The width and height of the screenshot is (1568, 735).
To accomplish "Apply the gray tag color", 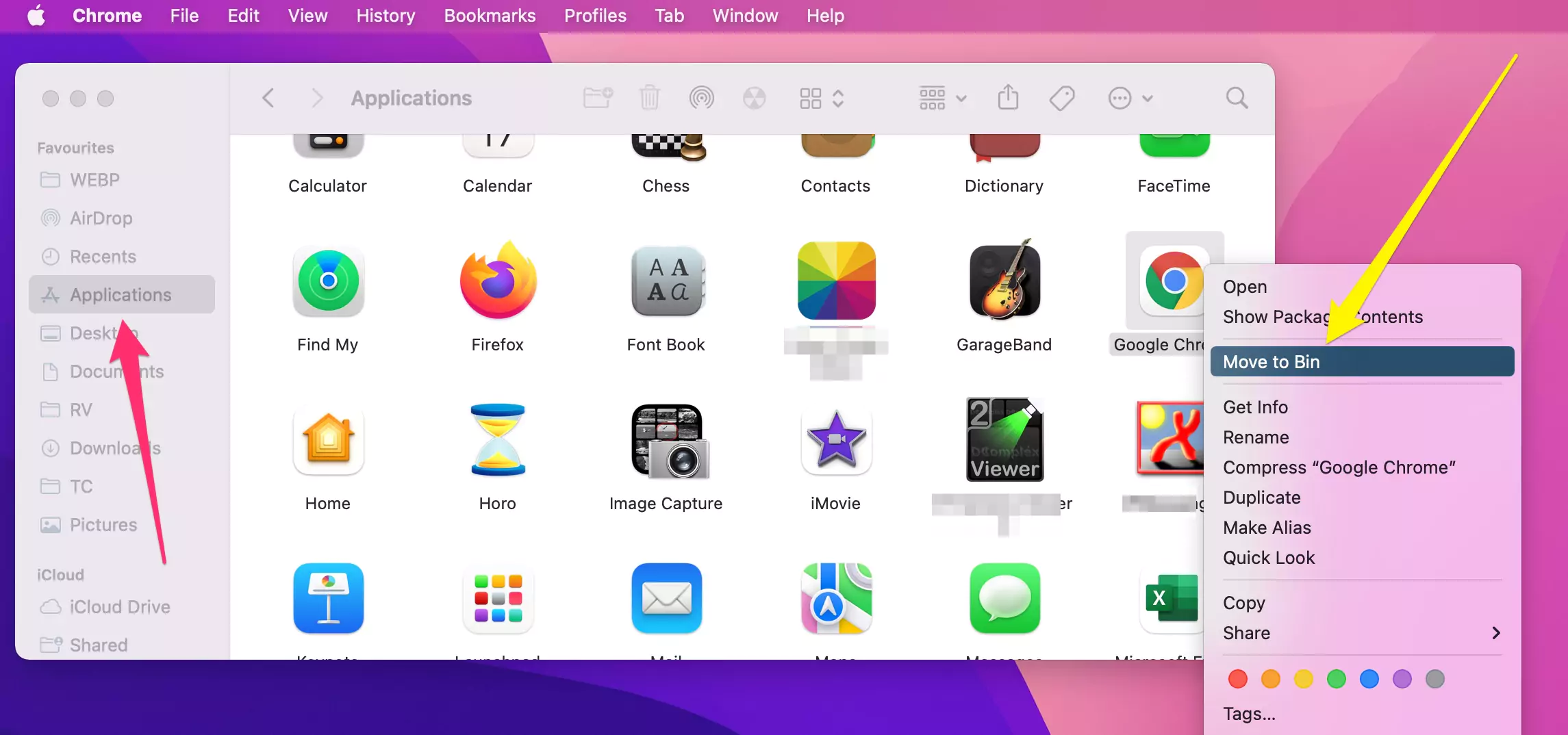I will tap(1434, 678).
